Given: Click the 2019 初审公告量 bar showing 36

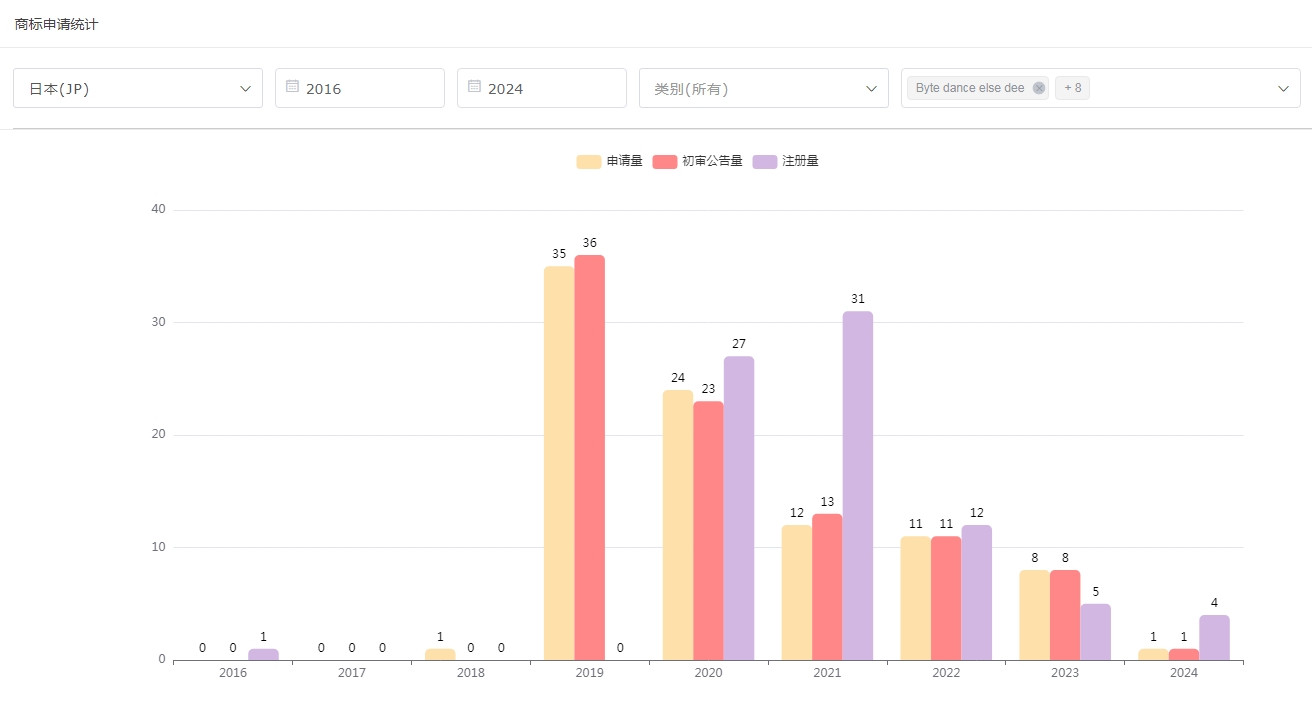Looking at the screenshot, I should tap(590, 458).
